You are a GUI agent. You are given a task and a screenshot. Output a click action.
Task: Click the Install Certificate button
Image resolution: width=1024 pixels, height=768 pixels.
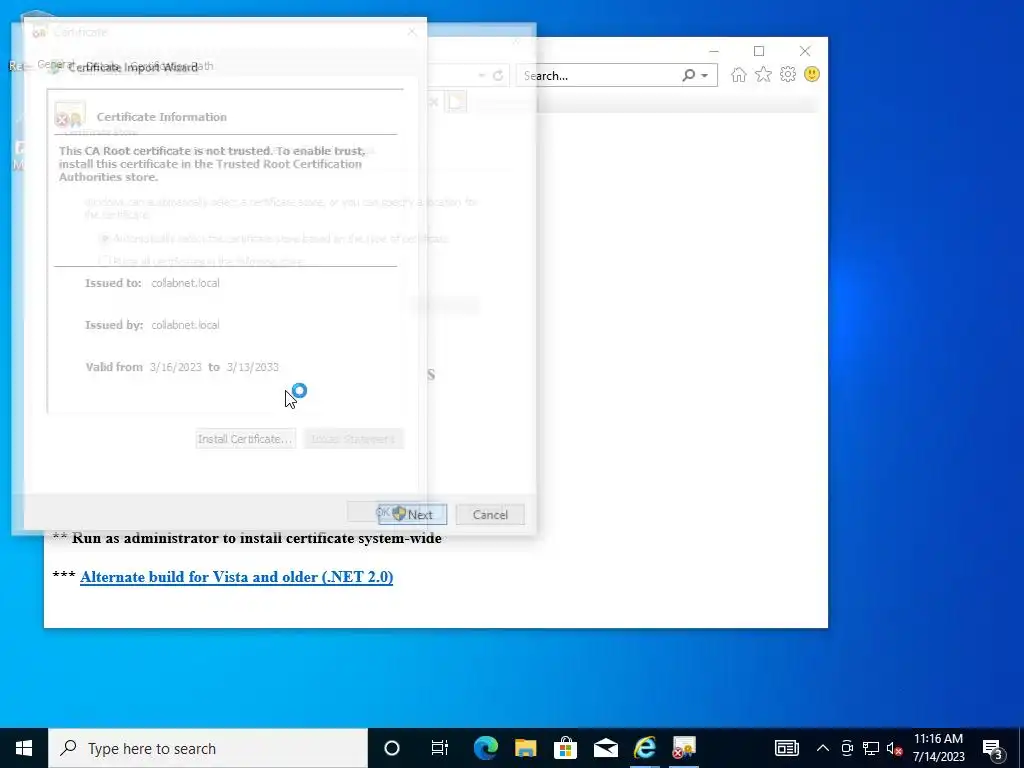point(245,439)
